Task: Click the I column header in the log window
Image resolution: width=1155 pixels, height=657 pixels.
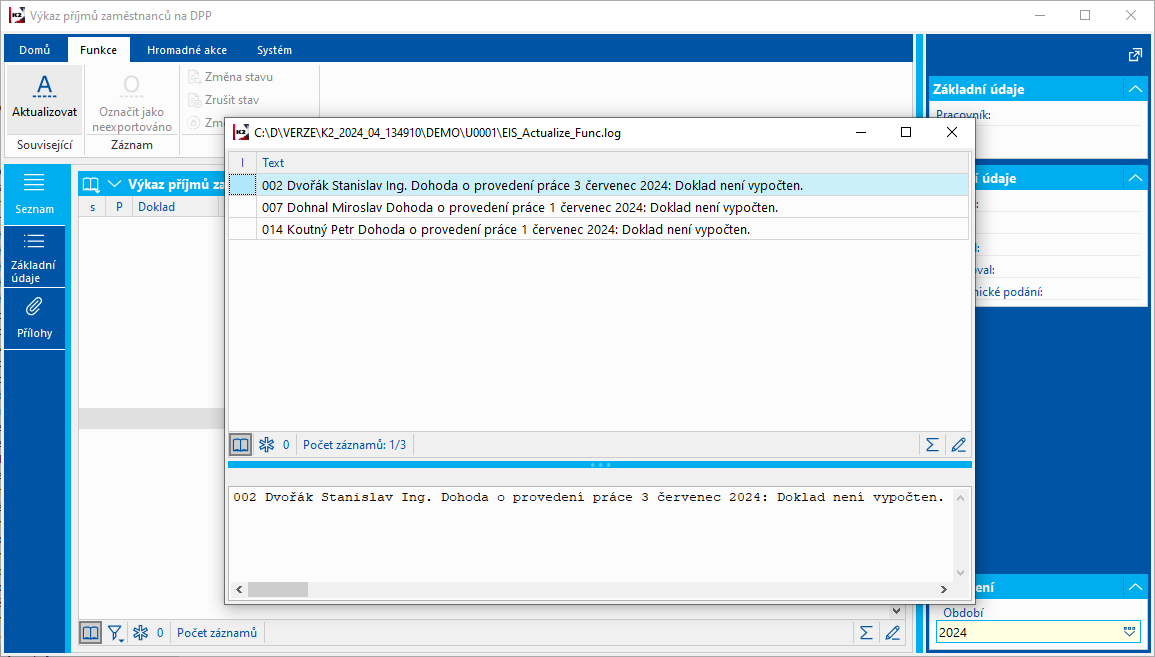Action: [x=242, y=163]
